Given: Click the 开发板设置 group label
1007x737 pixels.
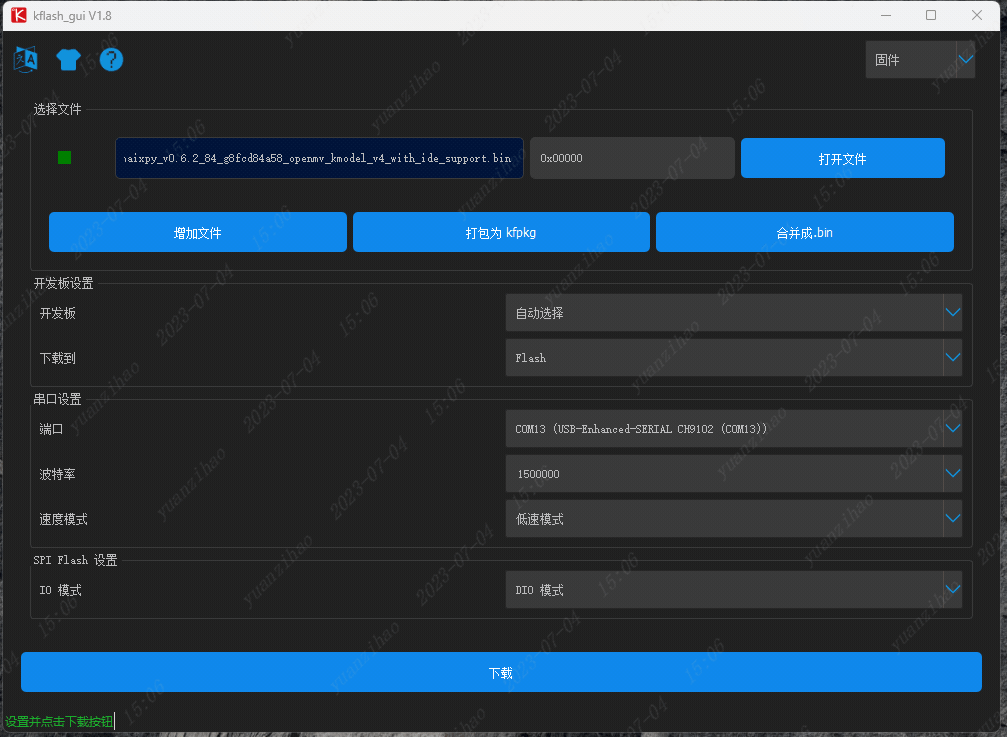Looking at the screenshot, I should pos(64,283).
